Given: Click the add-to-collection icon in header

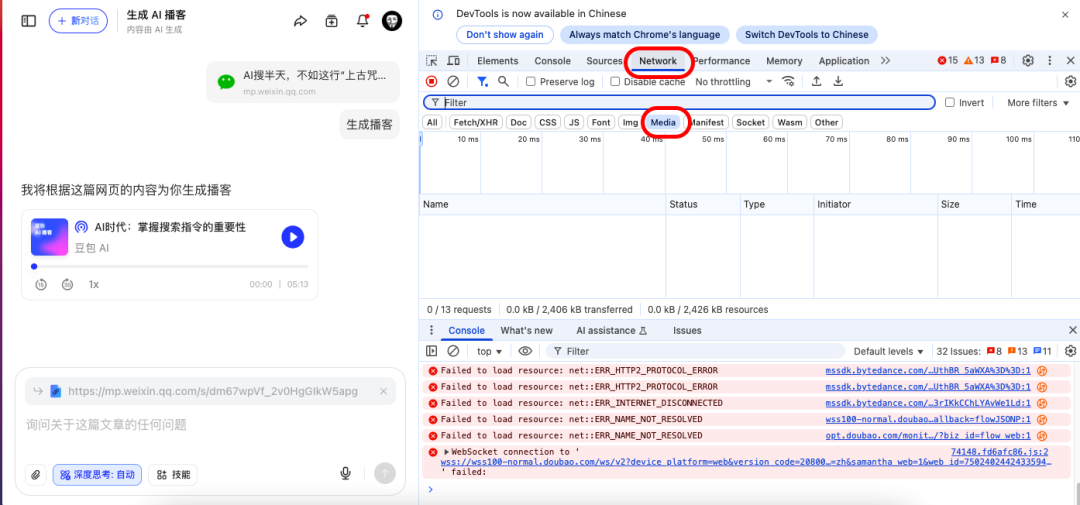Looking at the screenshot, I should coord(331,21).
